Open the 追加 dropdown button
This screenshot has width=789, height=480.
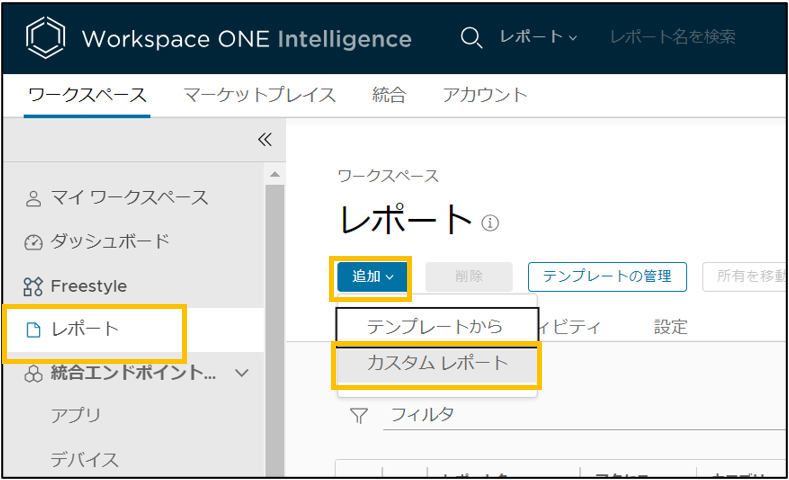(372, 276)
